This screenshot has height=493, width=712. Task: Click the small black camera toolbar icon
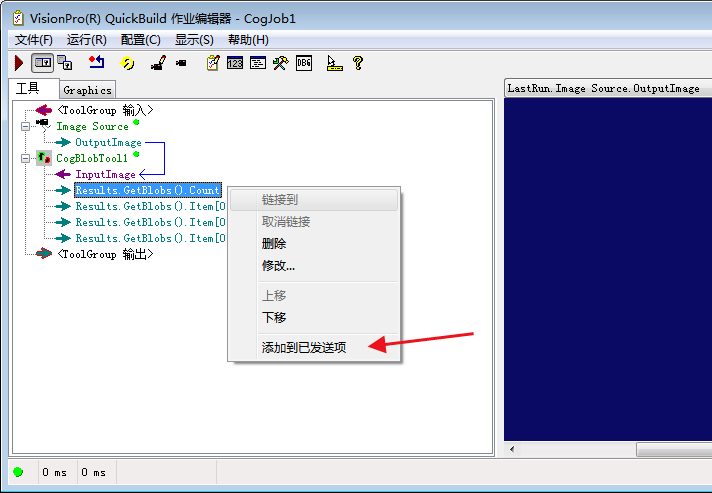click(x=181, y=63)
